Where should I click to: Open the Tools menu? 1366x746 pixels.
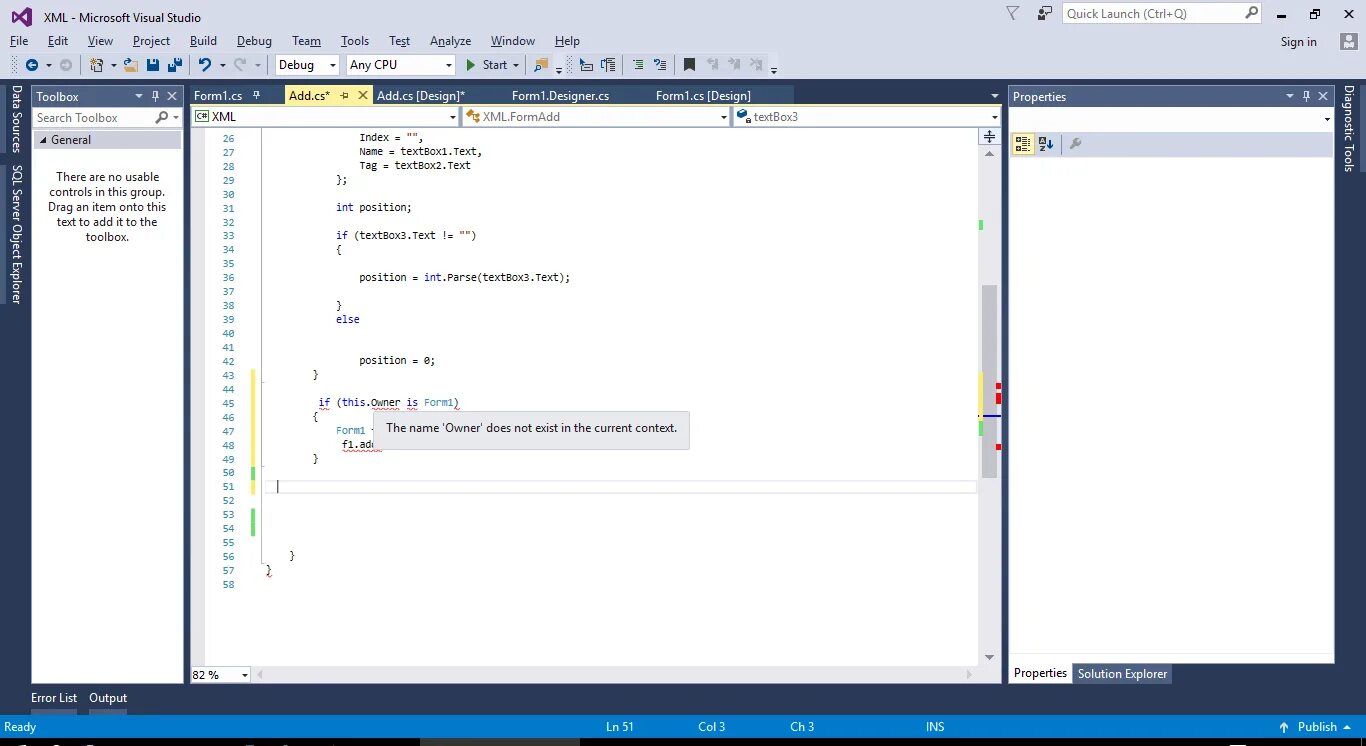pos(354,41)
